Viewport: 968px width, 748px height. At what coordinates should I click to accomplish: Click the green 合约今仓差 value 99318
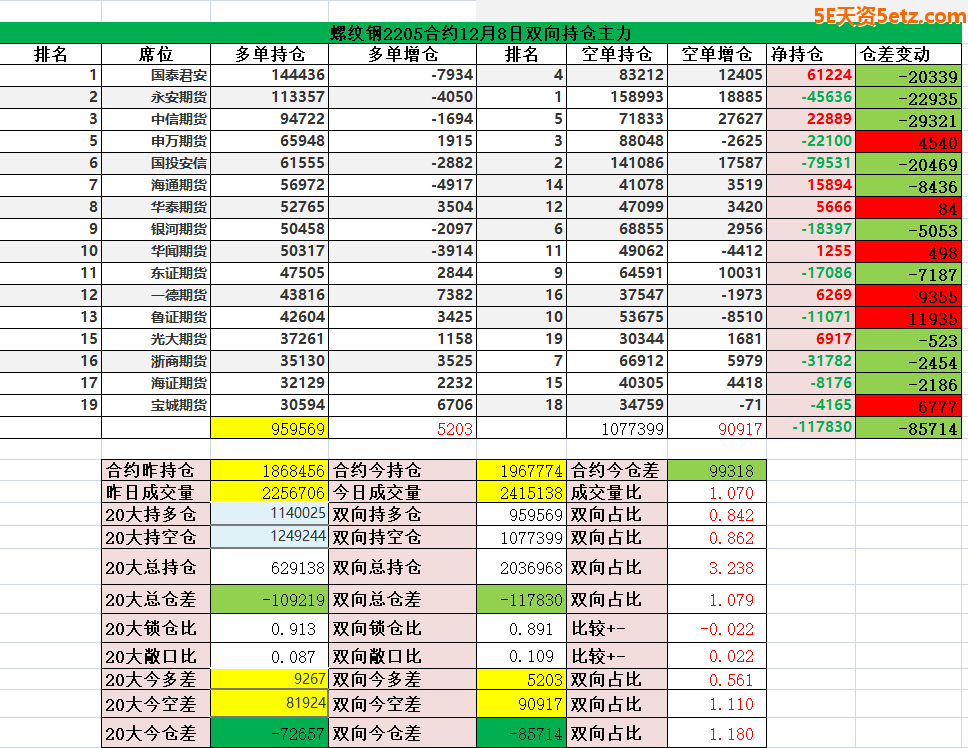click(x=716, y=470)
